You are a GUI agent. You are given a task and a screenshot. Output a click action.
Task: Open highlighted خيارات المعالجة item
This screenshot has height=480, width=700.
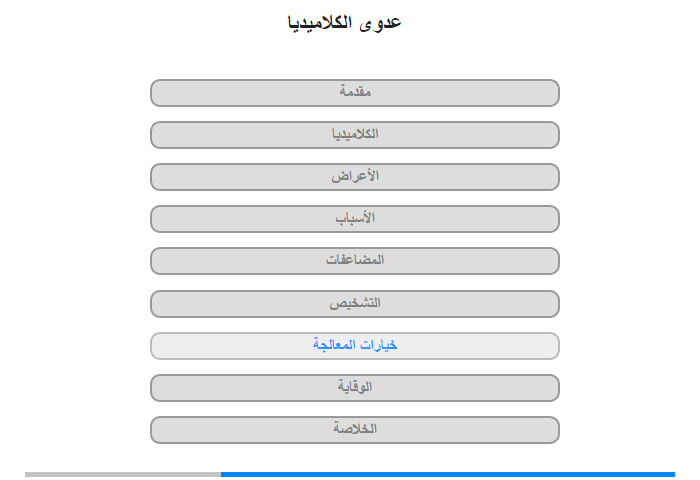[354, 346]
